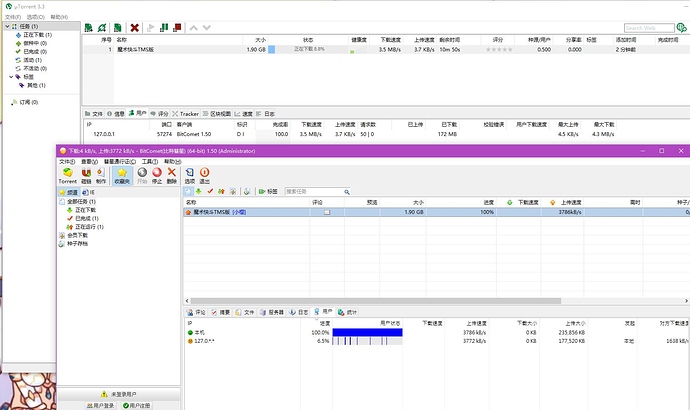
Task: Click the green search icon beside Search Web
Action: pyautogui.click(x=682, y=28)
